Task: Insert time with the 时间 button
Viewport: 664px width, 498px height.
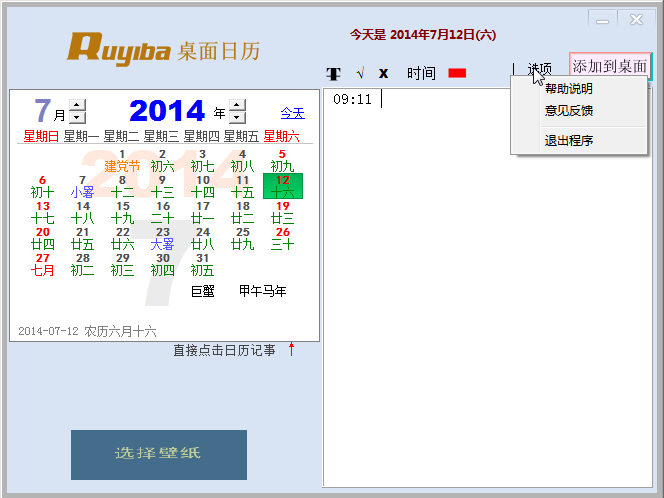Action: tap(421, 73)
